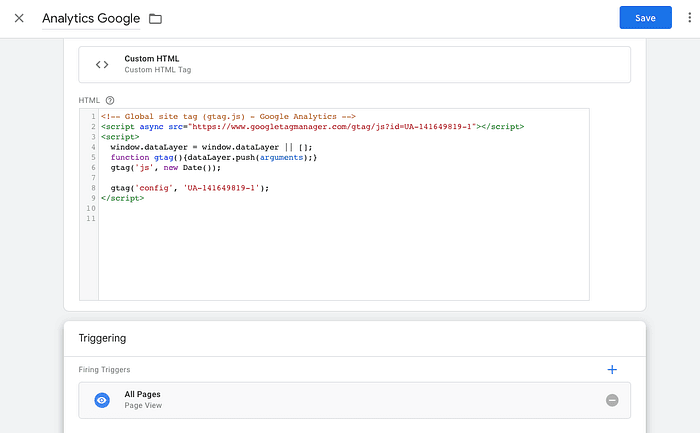Image resolution: width=700 pixels, height=433 pixels.
Task: Open the three-dot more options menu
Action: (x=689, y=18)
